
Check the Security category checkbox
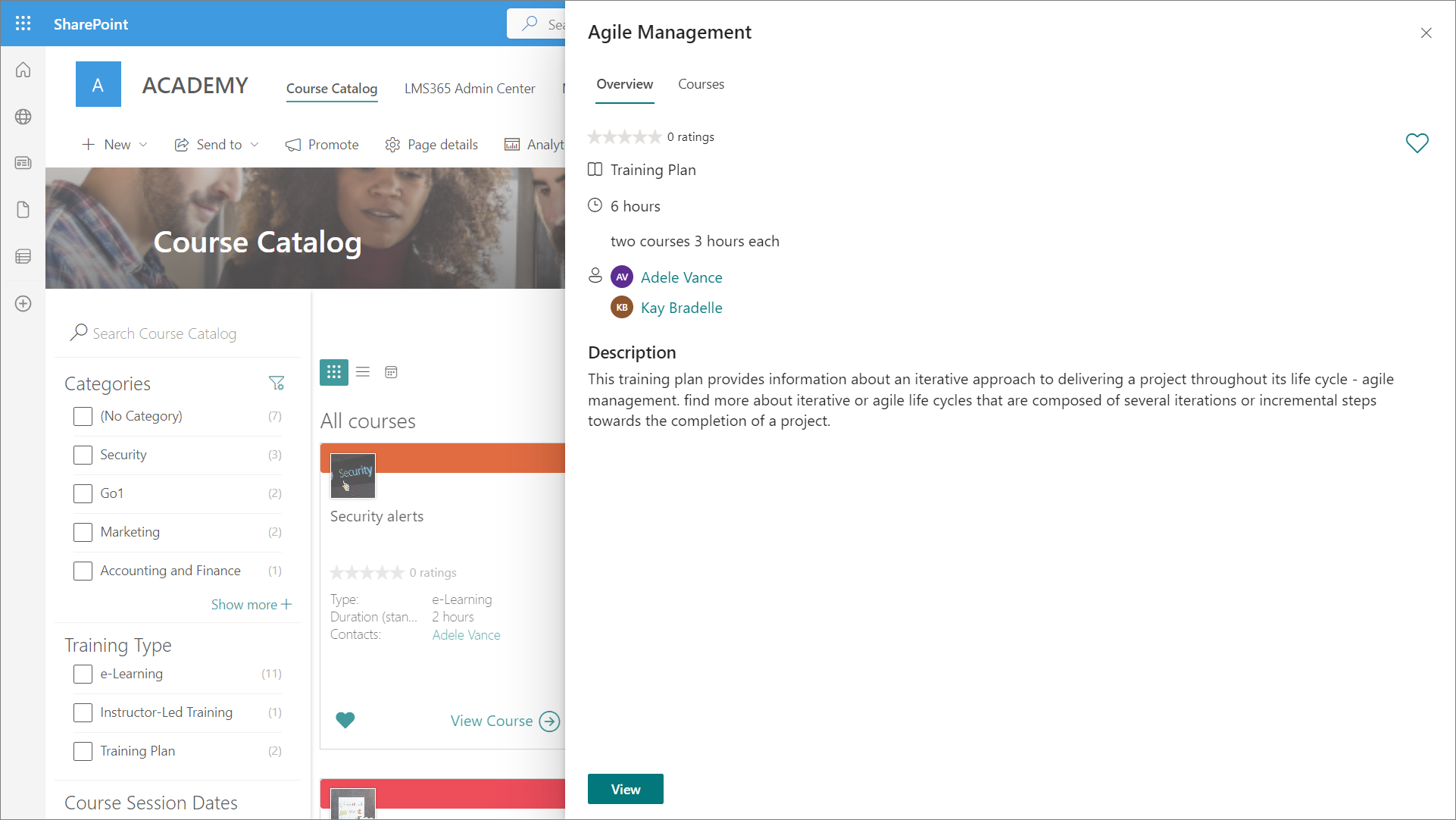[83, 455]
